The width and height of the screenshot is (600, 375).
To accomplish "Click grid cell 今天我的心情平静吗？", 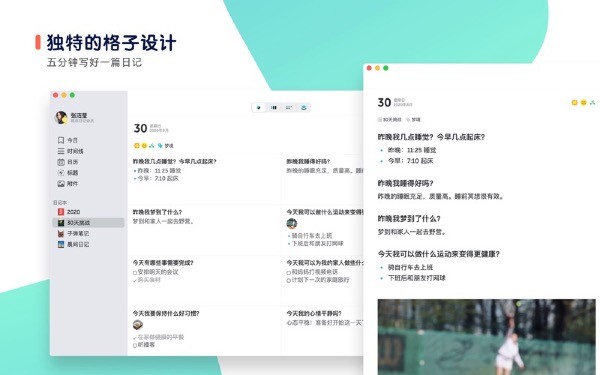I will click(323, 330).
